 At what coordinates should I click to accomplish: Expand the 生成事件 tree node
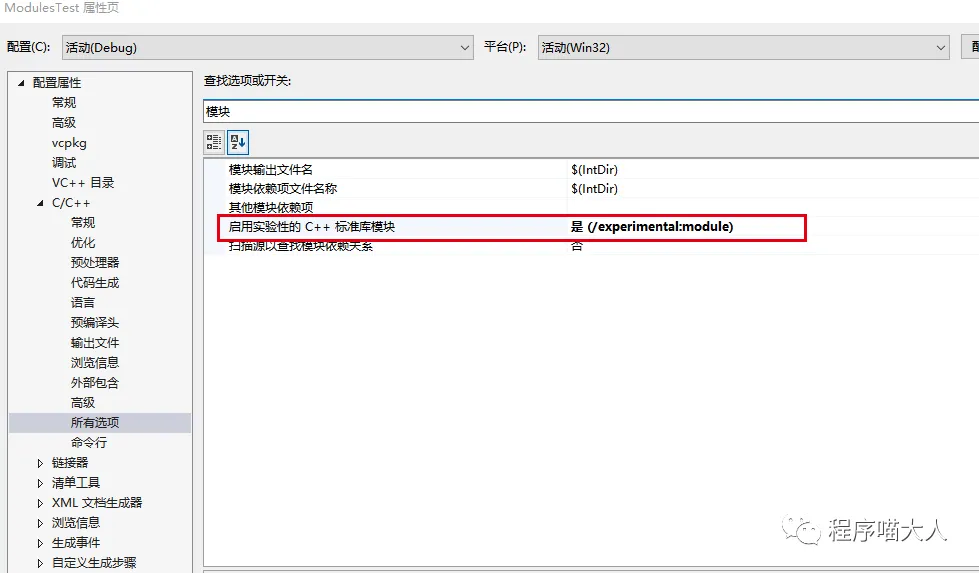tap(40, 543)
